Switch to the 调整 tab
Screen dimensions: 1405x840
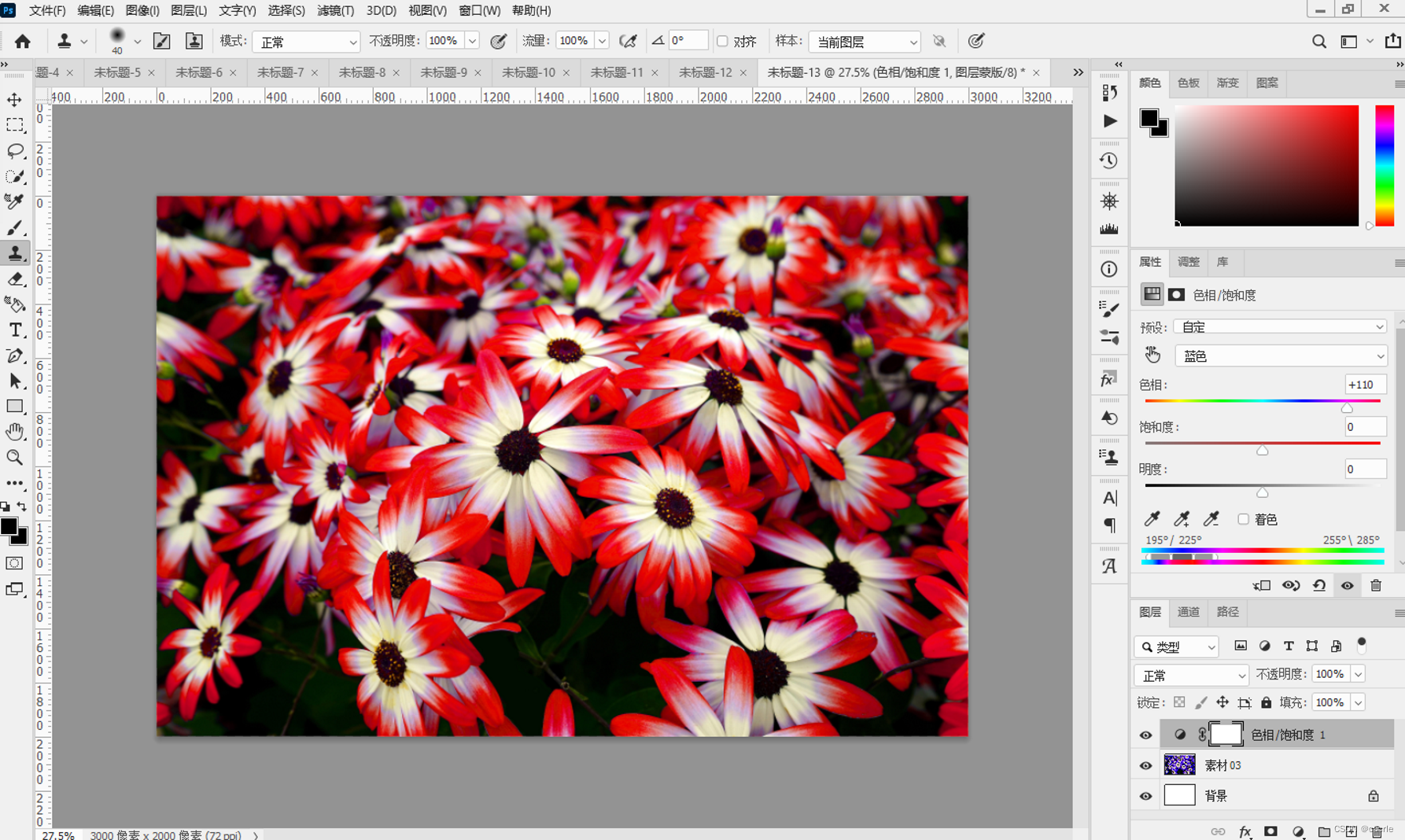1188,262
